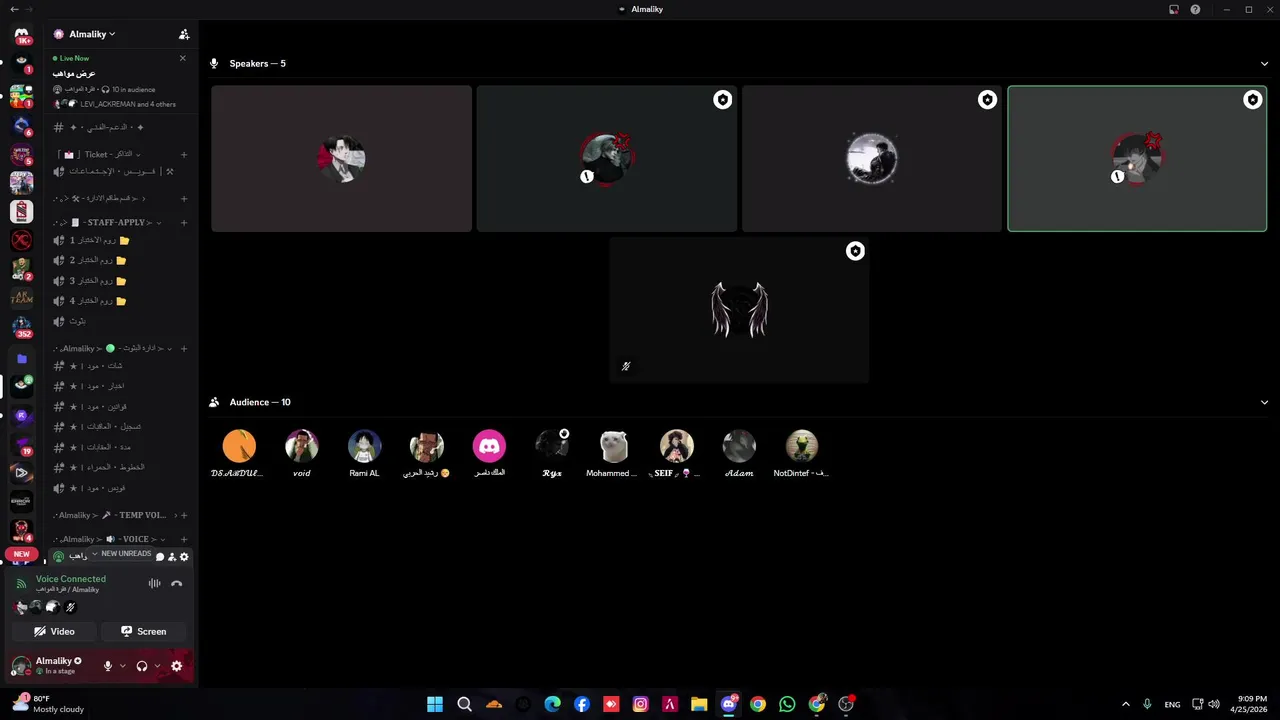Dismiss the Live Now stage banner
Screen dimensions: 1280x720
pyautogui.click(x=182, y=58)
